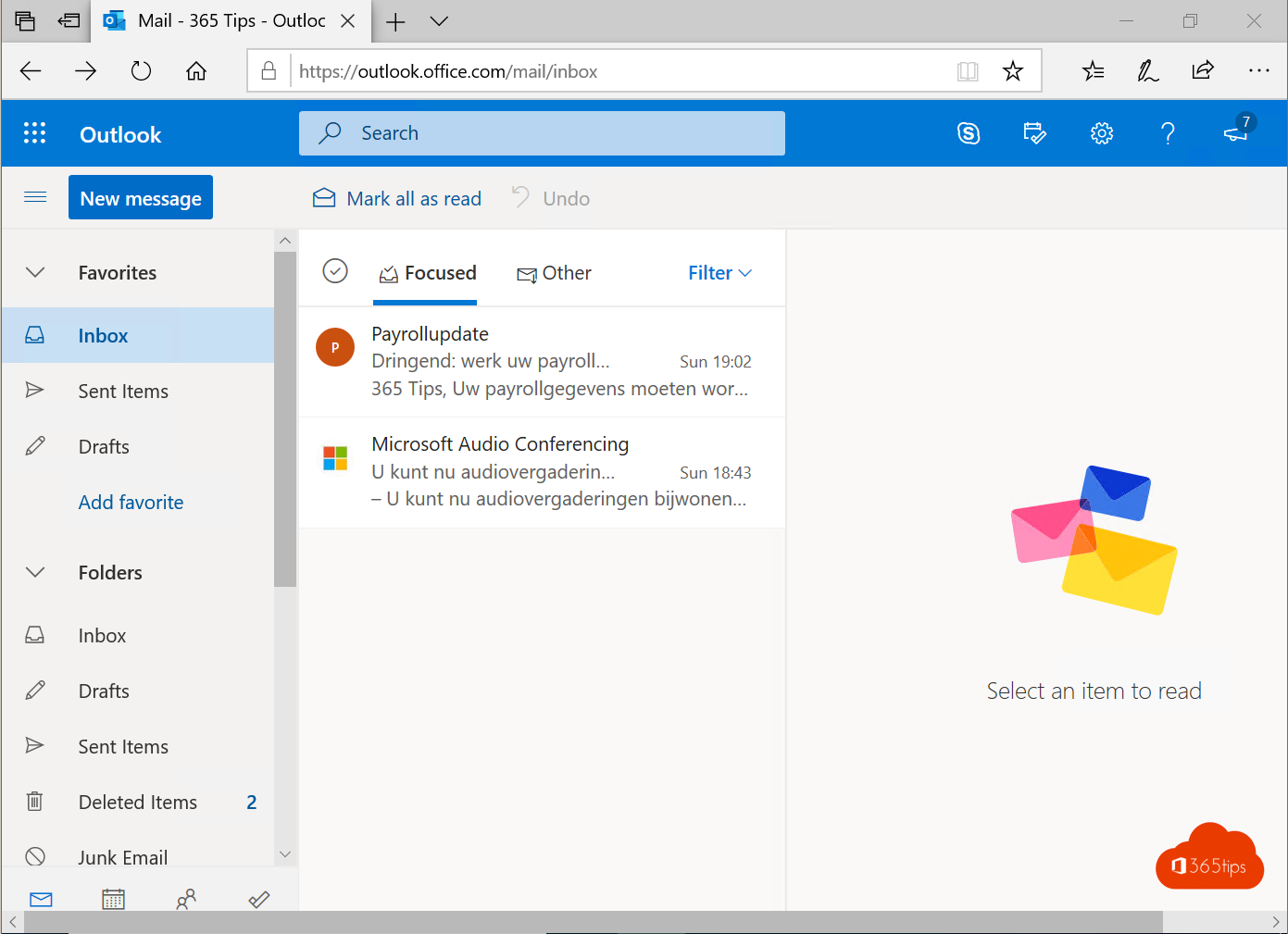Add this page to favorites star

point(1013,71)
